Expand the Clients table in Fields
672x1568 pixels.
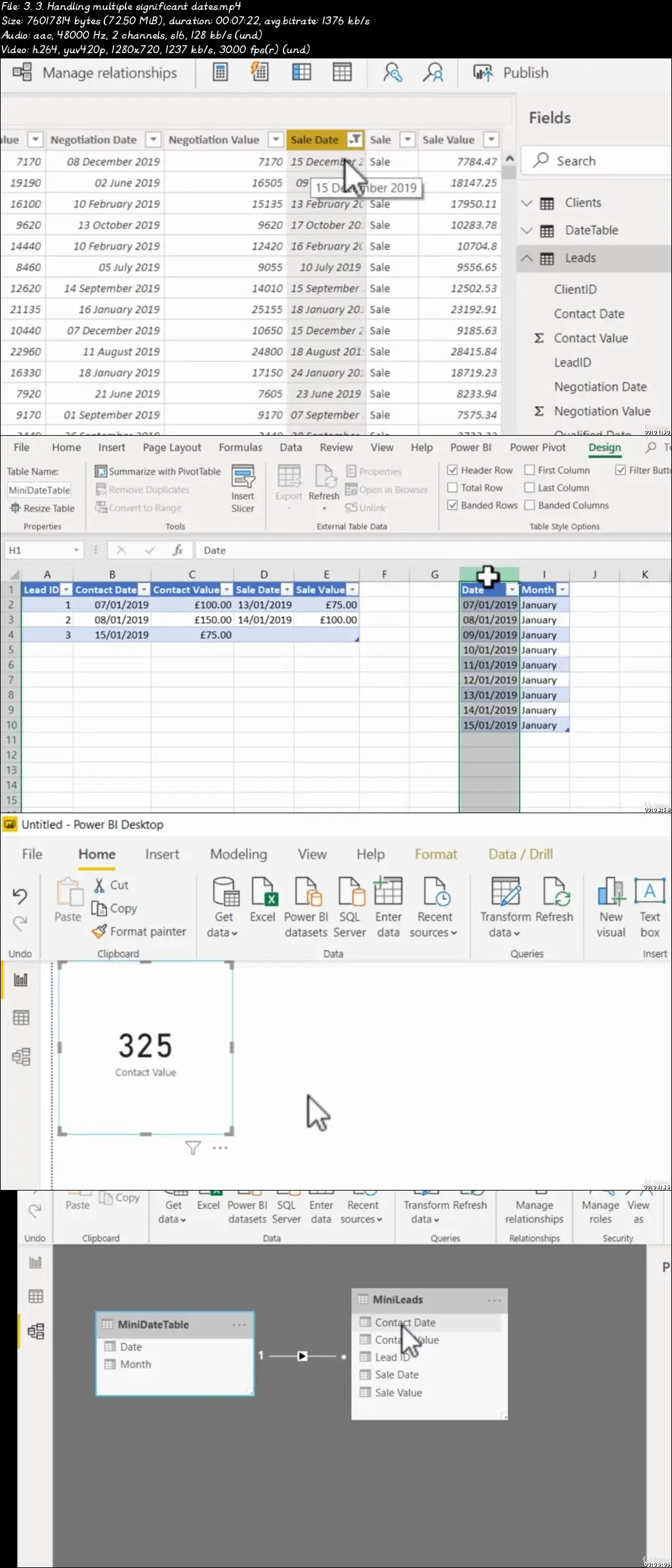pyautogui.click(x=526, y=203)
